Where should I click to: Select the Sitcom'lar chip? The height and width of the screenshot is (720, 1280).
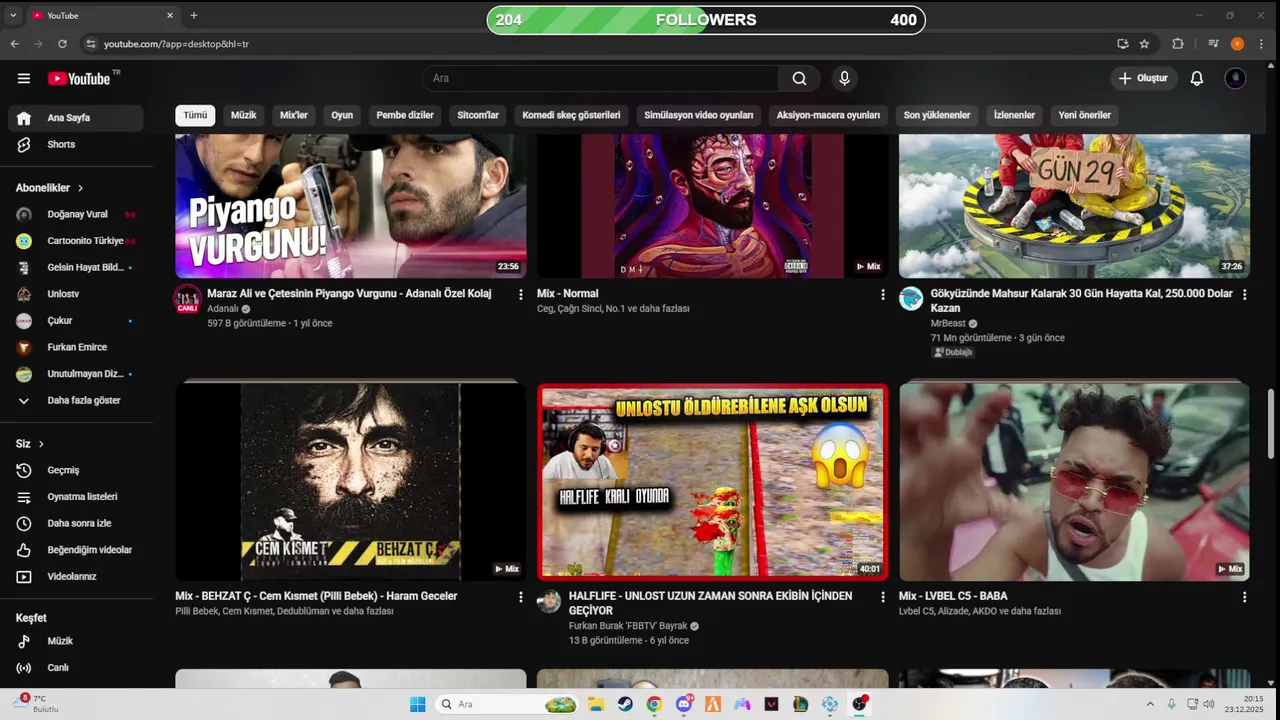tap(478, 115)
